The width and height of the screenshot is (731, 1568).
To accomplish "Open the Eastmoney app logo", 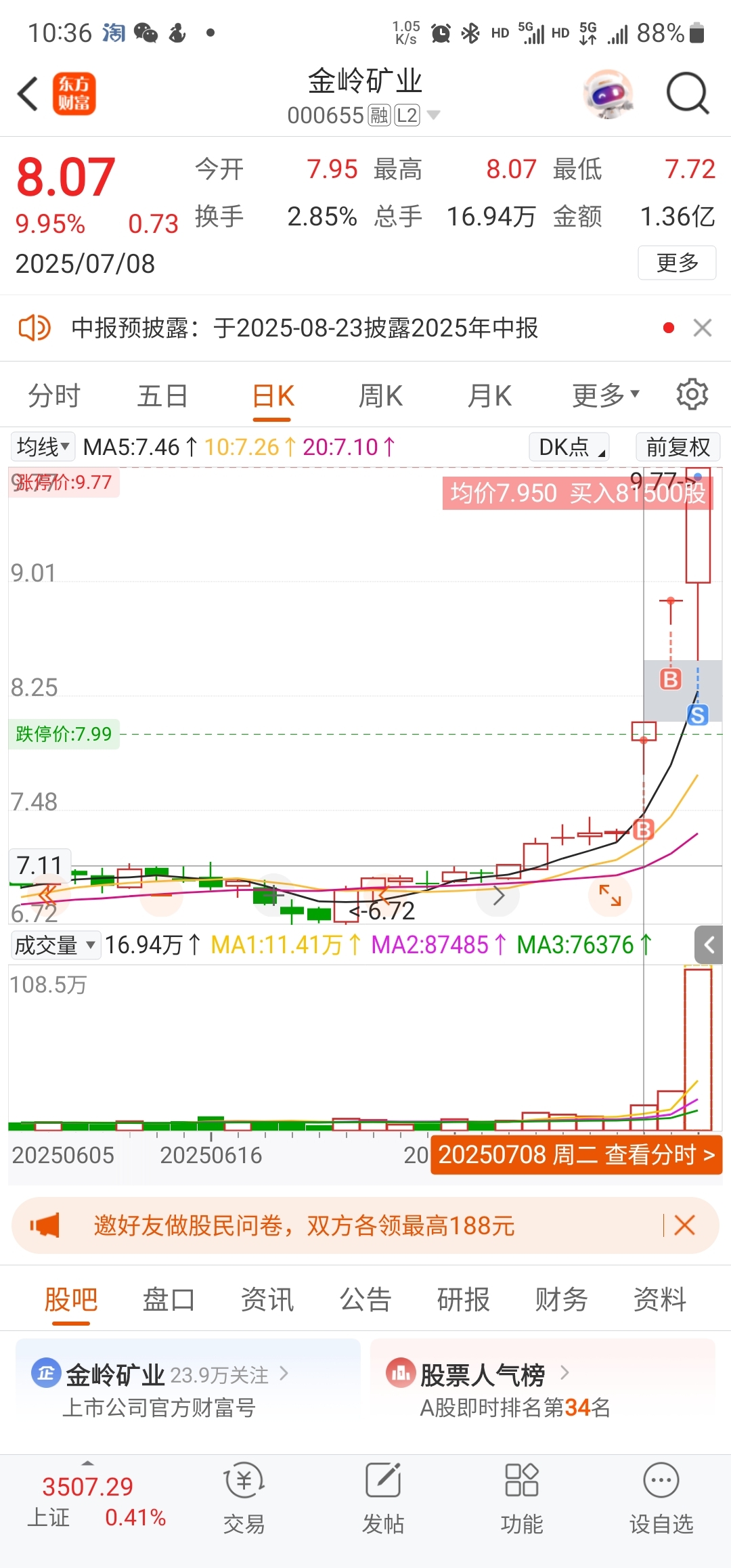I will [74, 93].
